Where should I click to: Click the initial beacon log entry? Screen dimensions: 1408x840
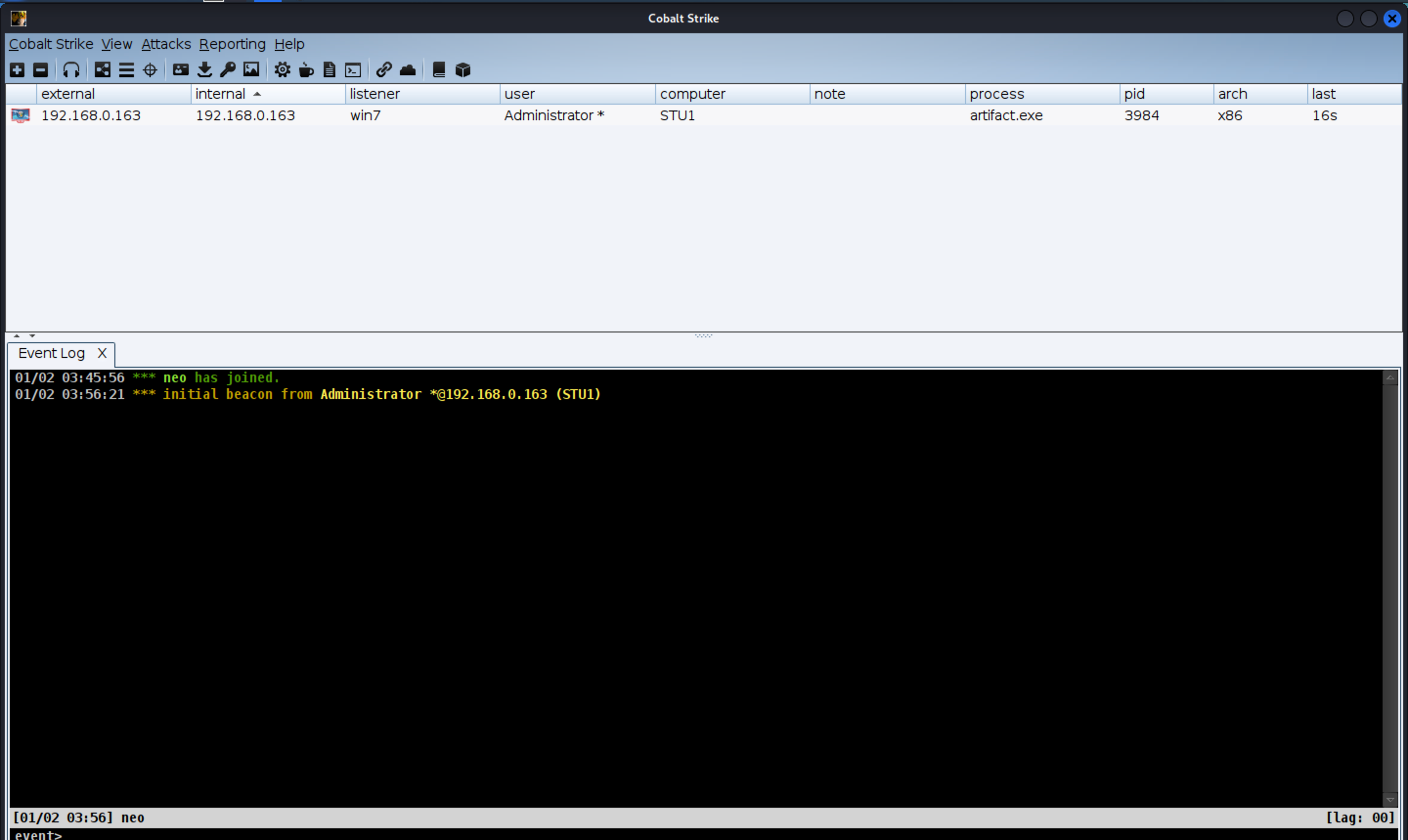(308, 395)
